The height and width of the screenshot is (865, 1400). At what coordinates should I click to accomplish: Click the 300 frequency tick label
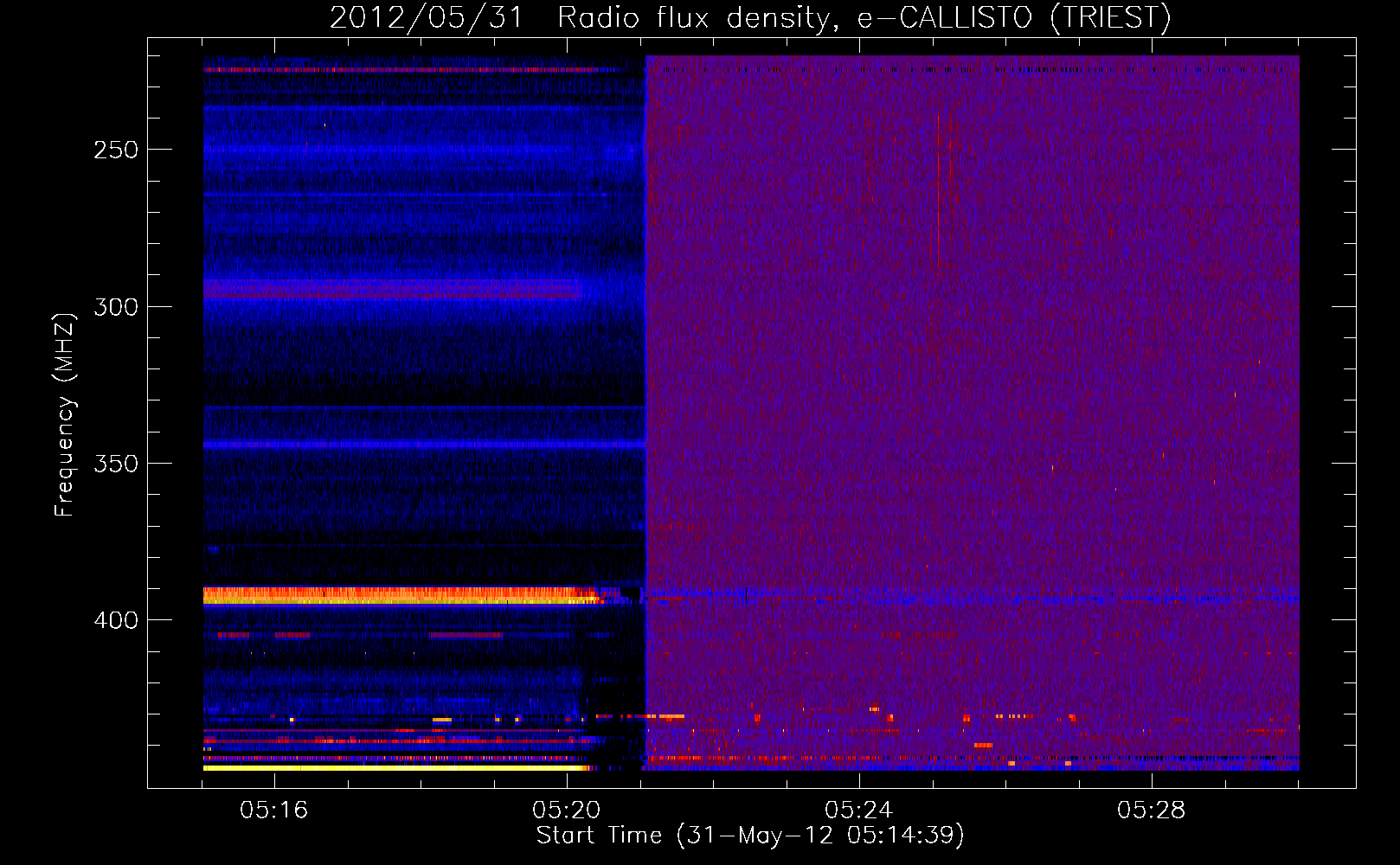click(x=116, y=307)
